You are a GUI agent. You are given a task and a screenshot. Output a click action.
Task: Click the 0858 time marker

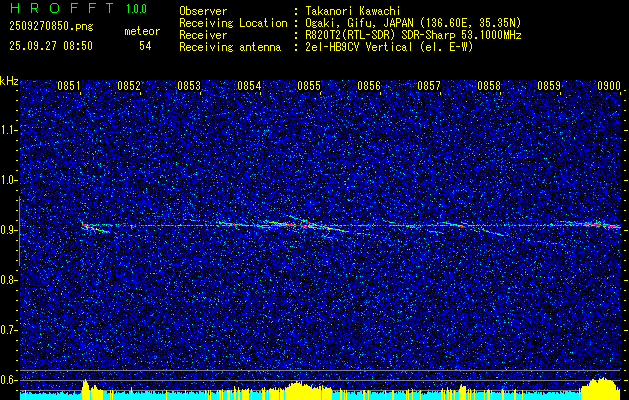(x=489, y=86)
